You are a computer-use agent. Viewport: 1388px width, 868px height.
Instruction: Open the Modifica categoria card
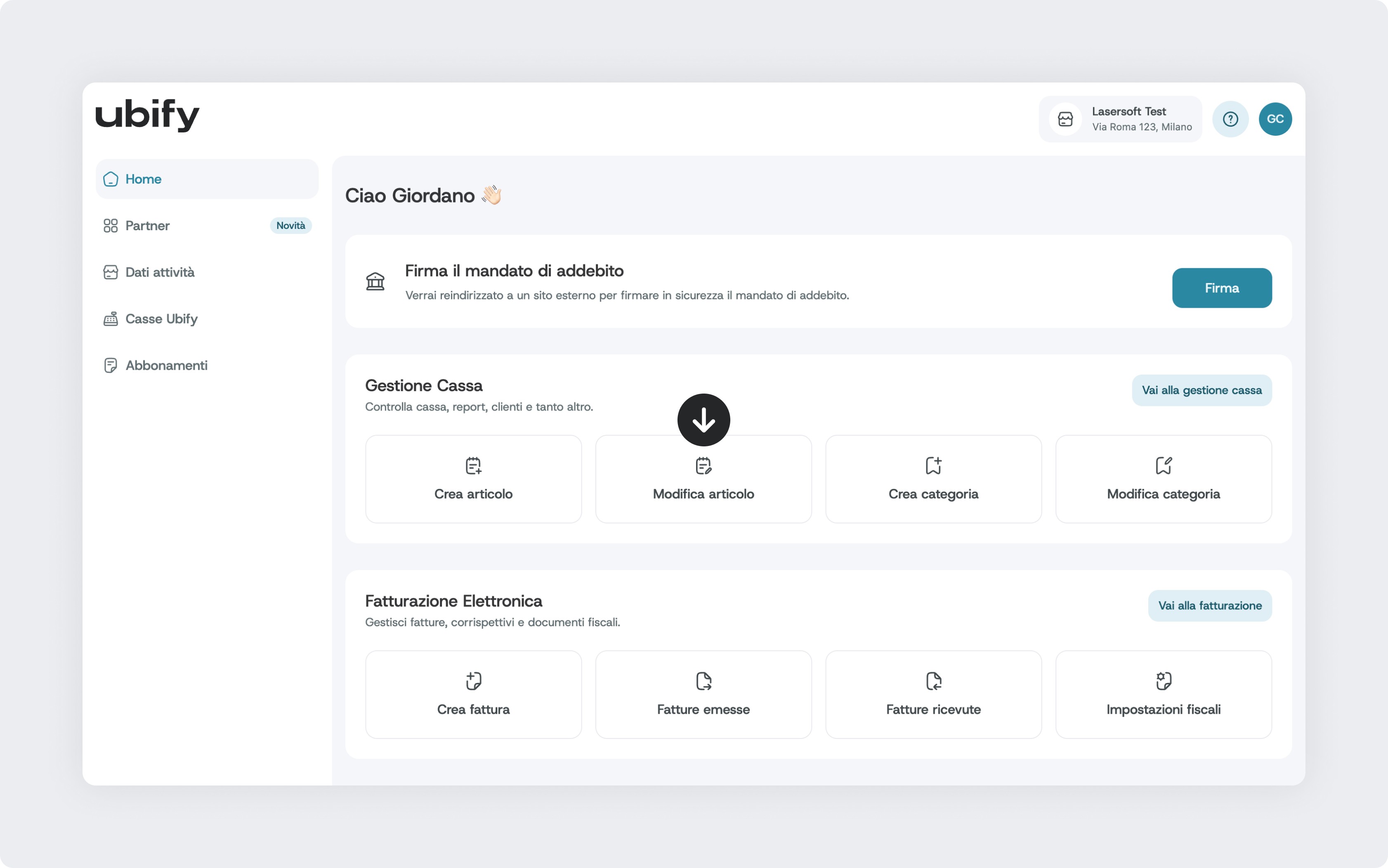click(x=1163, y=479)
